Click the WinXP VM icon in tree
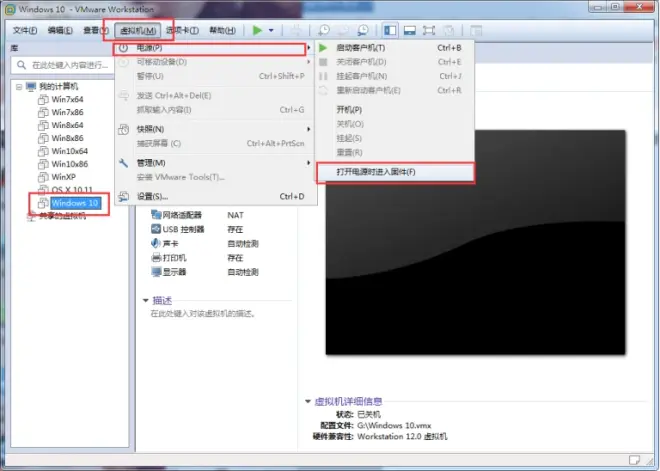 pos(43,177)
